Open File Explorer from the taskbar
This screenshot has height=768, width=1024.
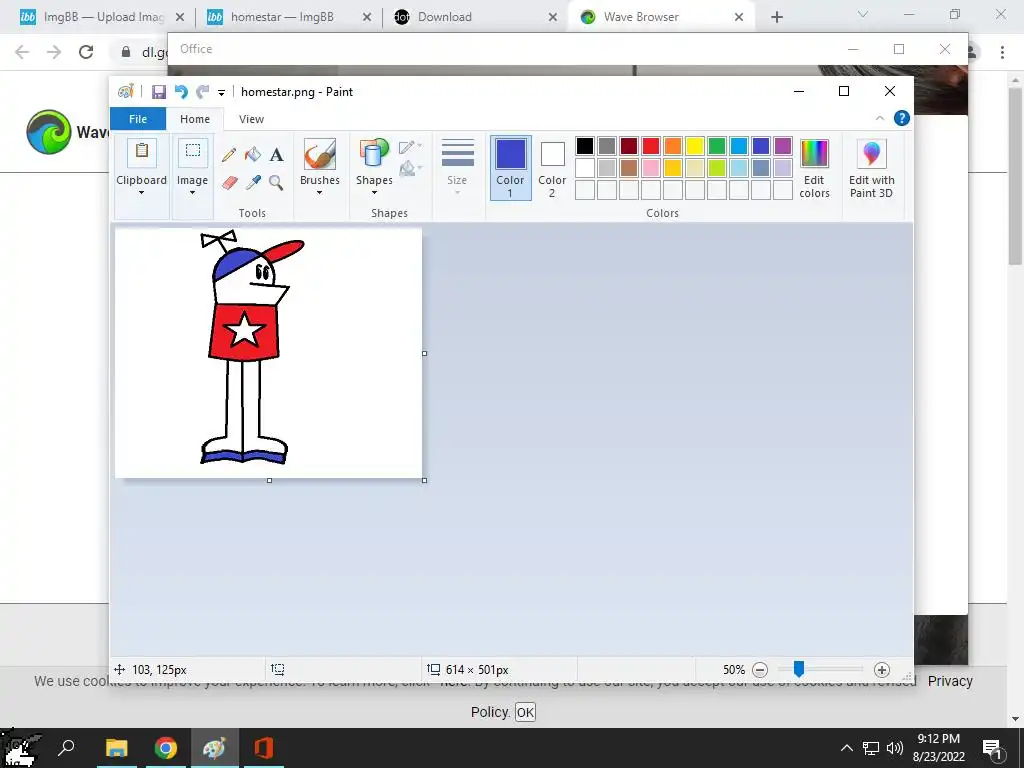[x=117, y=748]
